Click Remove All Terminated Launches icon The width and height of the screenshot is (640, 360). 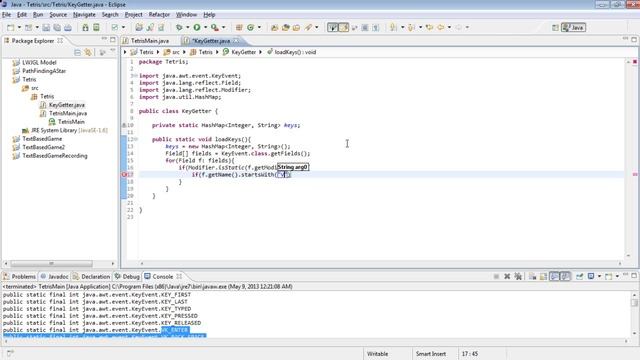518,276
